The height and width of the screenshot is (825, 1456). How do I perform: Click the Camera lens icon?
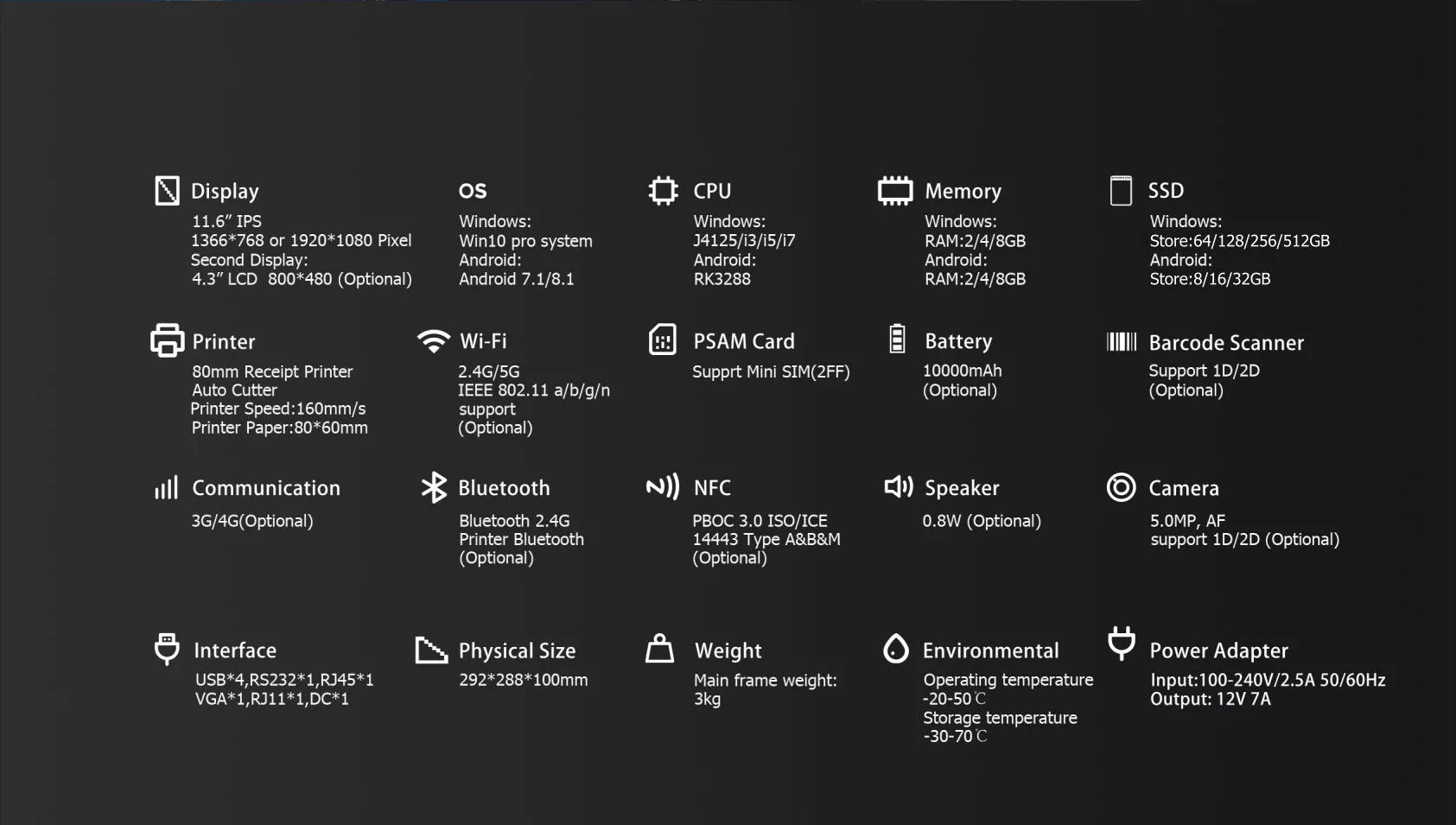[1121, 487]
